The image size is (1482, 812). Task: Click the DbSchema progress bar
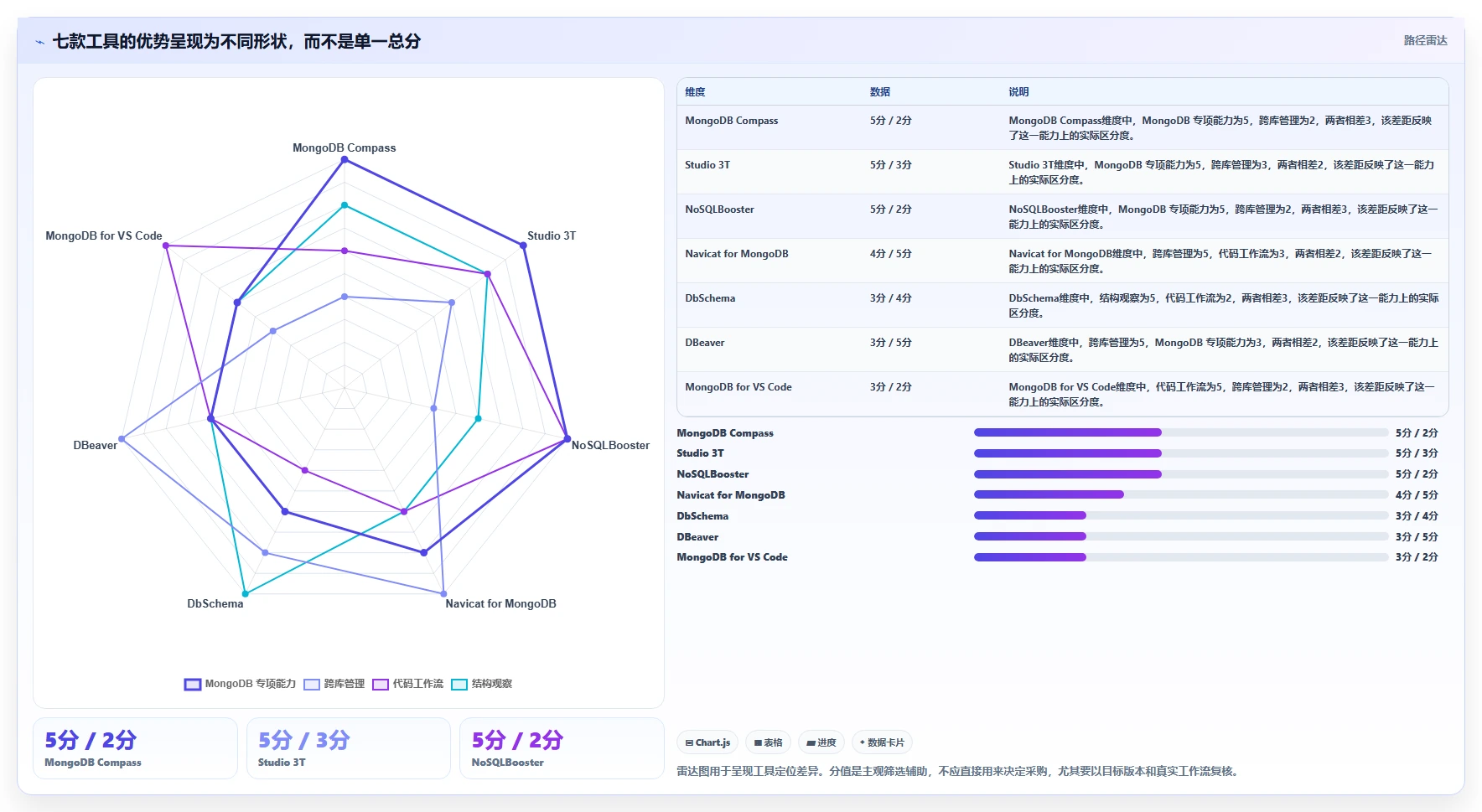coord(1181,516)
